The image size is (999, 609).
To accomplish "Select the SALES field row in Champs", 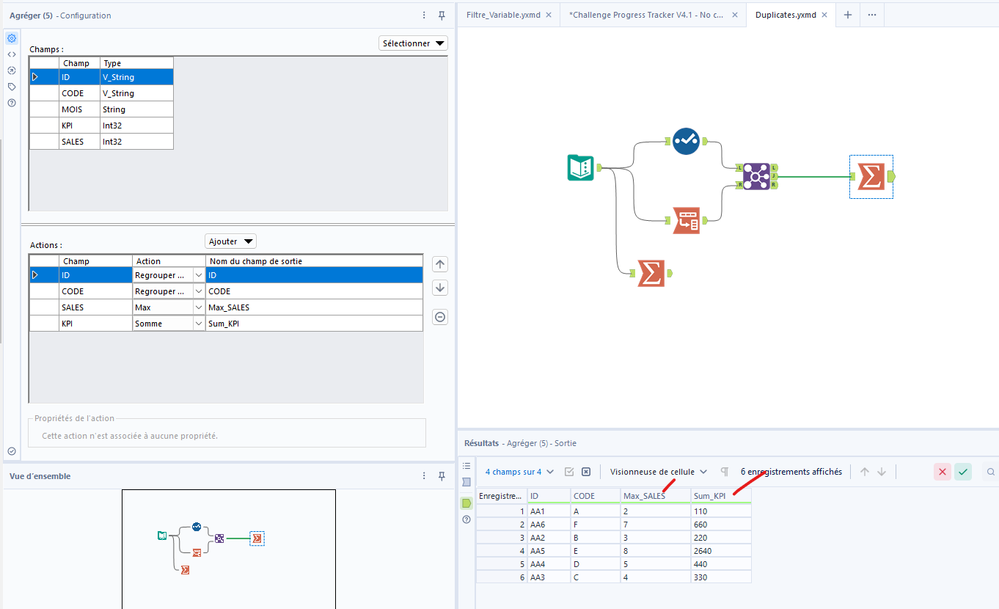I will point(101,141).
